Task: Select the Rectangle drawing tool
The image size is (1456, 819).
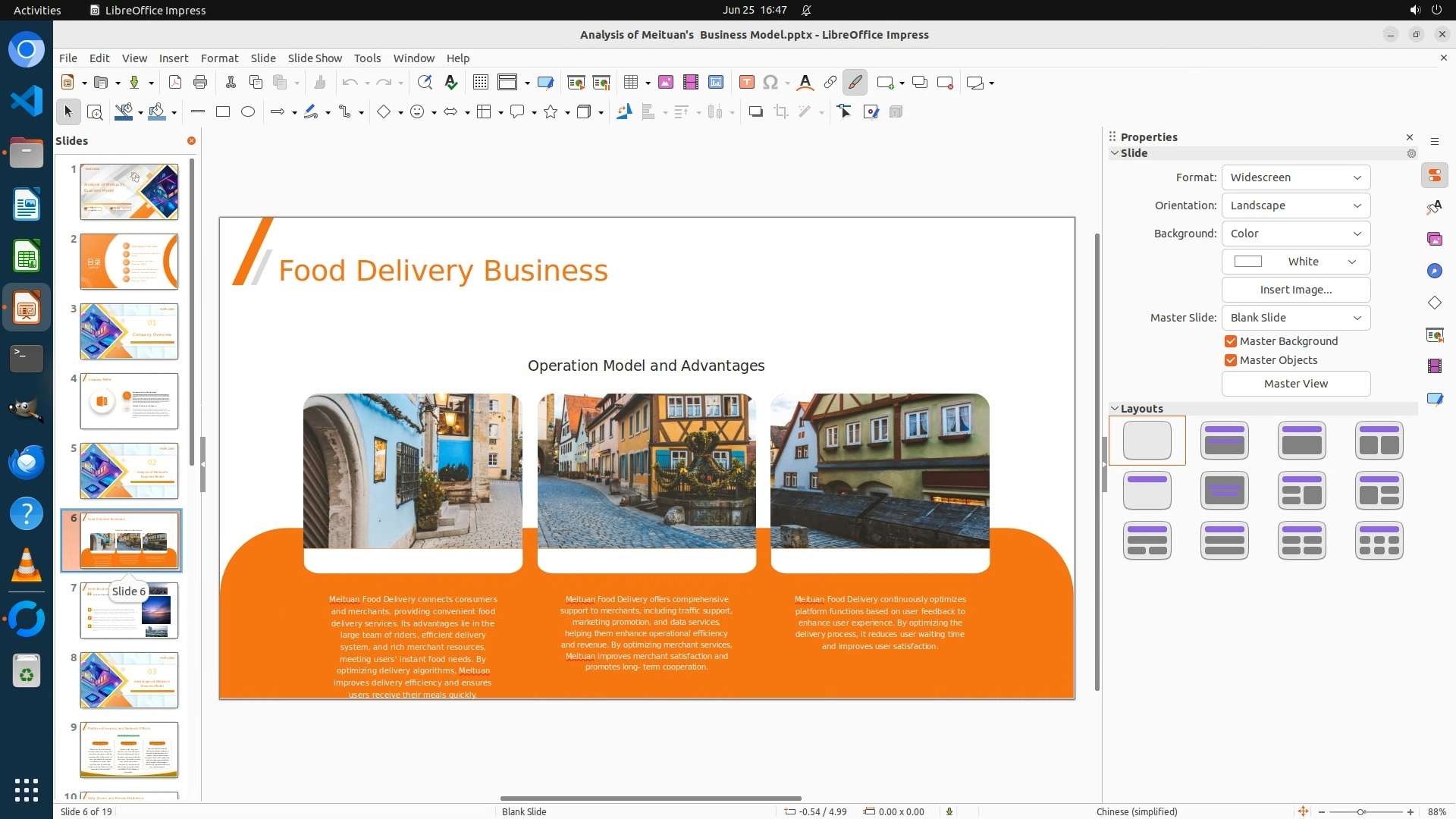Action: pyautogui.click(x=223, y=112)
